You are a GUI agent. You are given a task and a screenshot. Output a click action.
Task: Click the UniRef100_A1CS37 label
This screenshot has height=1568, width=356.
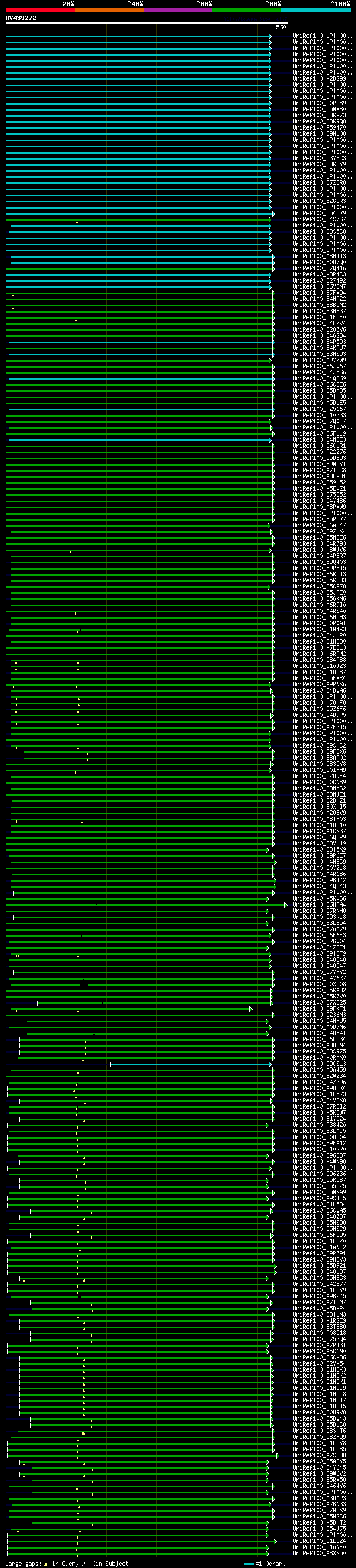319,832
